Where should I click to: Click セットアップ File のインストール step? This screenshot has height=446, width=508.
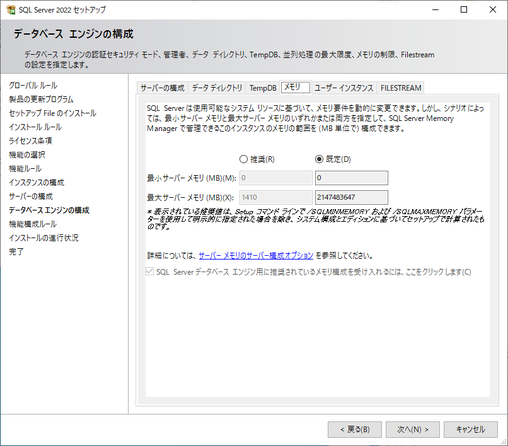tap(52, 113)
